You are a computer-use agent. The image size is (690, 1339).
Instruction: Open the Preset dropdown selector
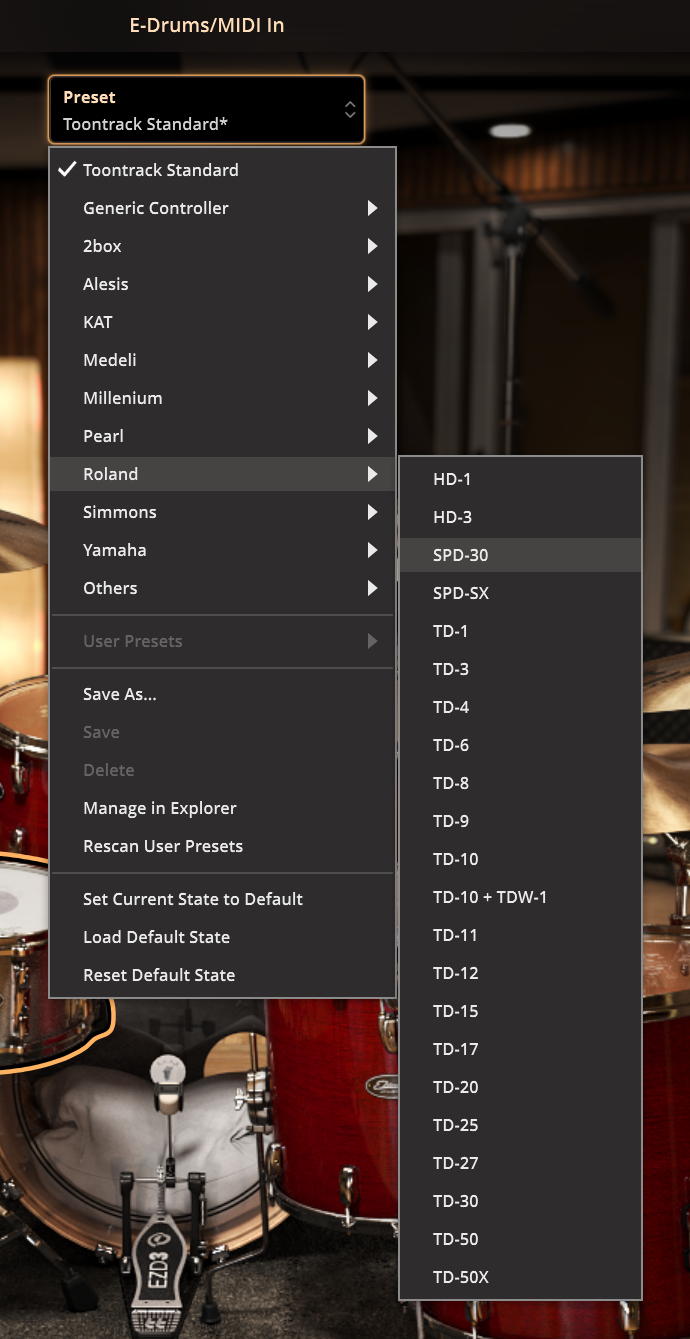point(206,110)
